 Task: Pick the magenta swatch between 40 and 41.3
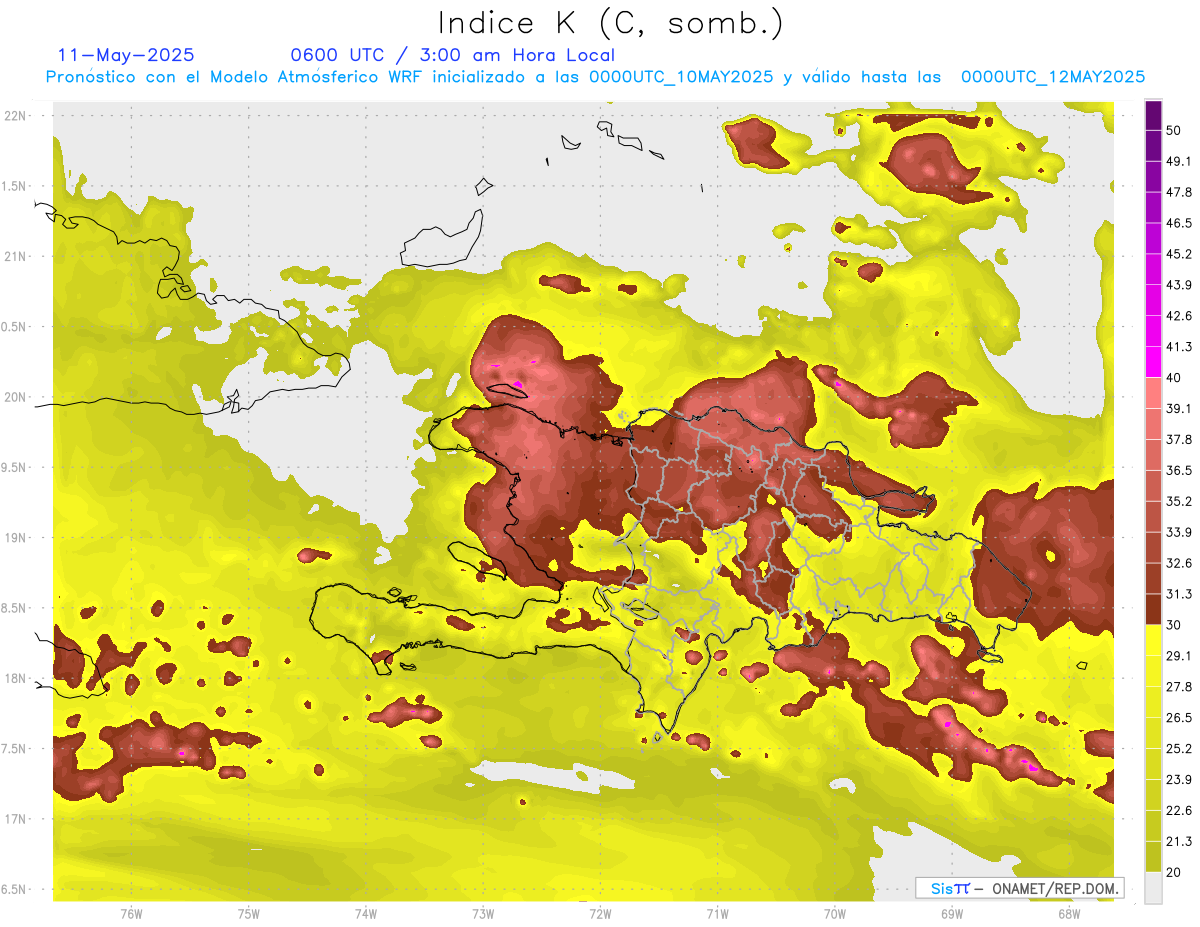(1153, 362)
